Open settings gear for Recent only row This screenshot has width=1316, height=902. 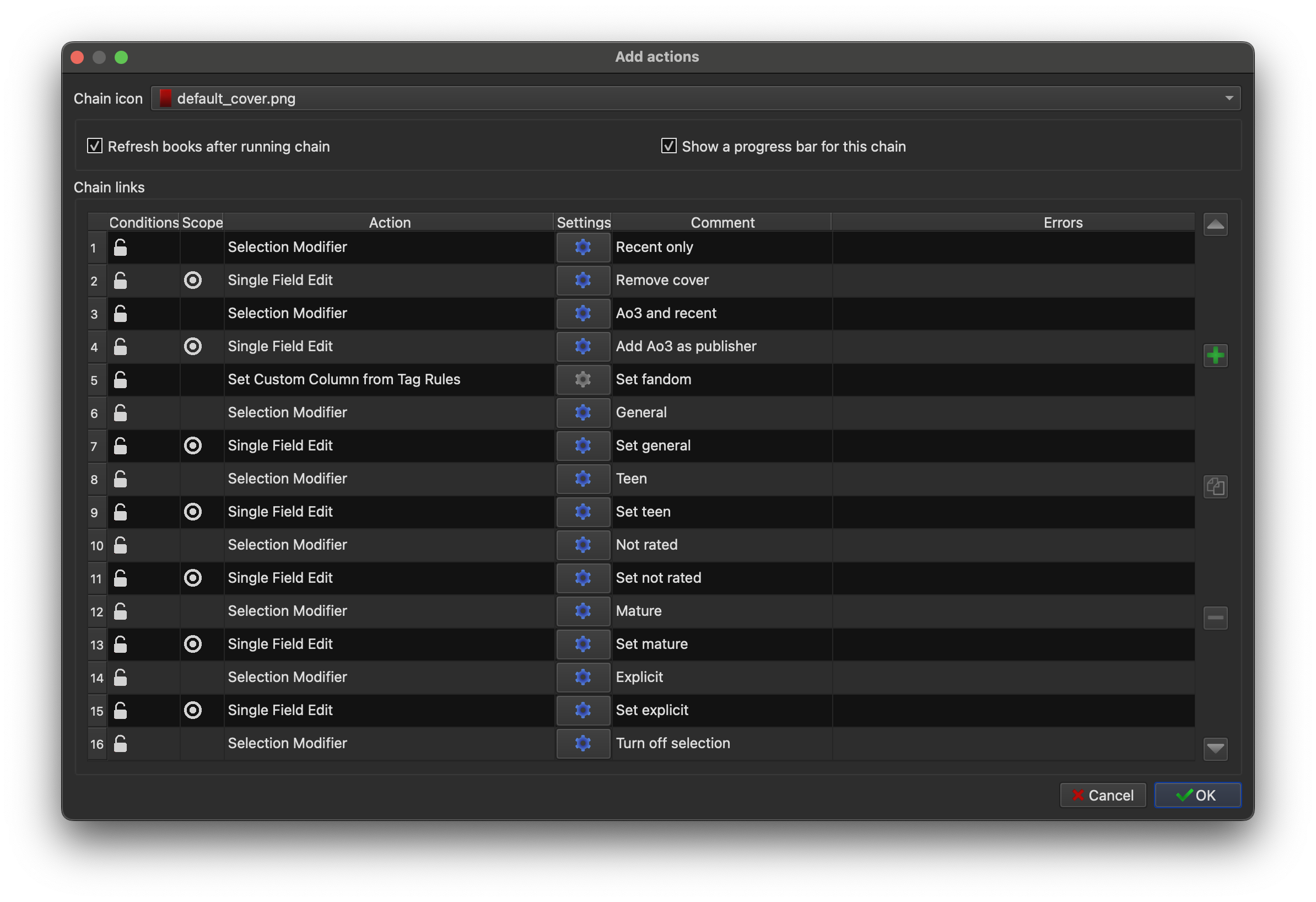tap(583, 247)
